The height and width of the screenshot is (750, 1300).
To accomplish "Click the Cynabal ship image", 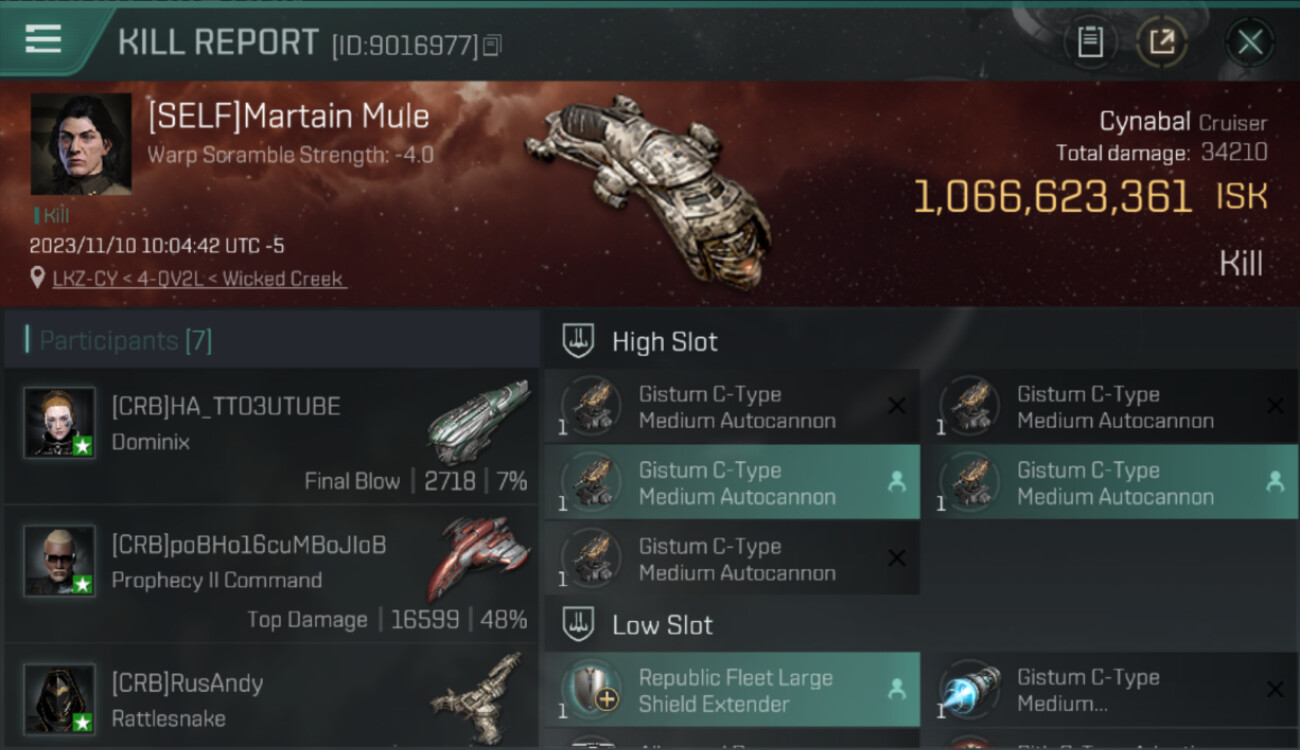I will pyautogui.click(x=650, y=190).
